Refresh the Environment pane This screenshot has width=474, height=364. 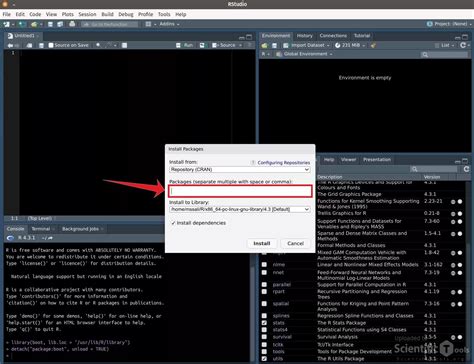463,45
